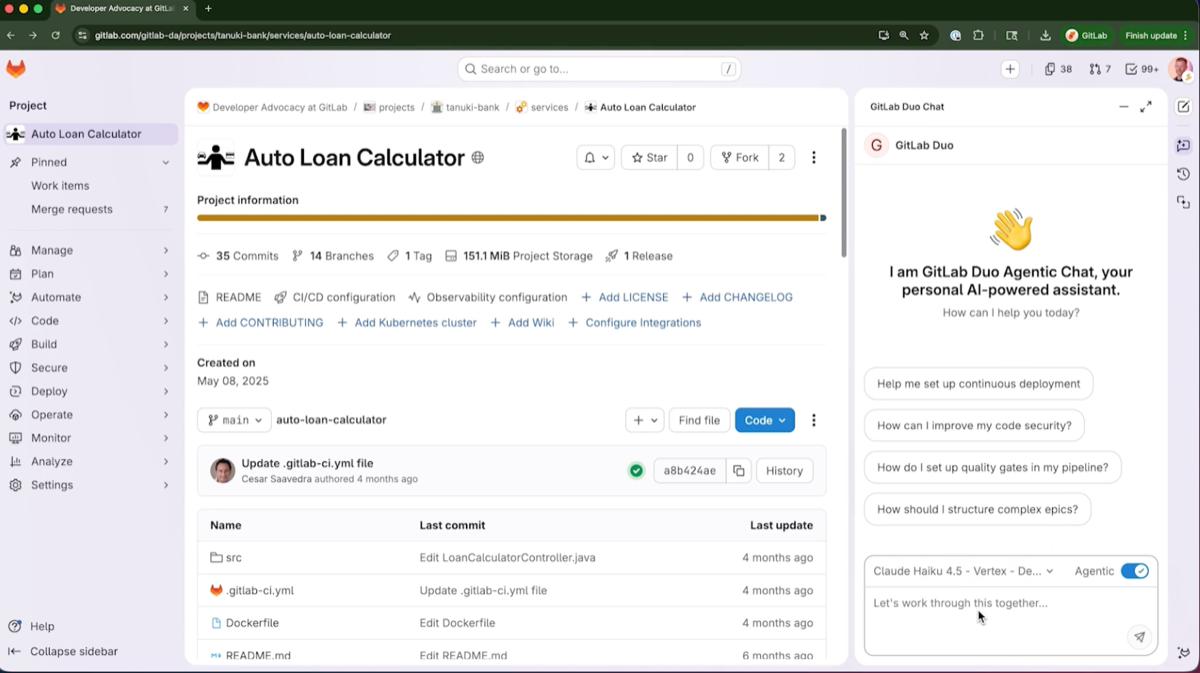The width and height of the screenshot is (1200, 673).
Task: Open Work items in sidebar
Action: (x=89, y=186)
